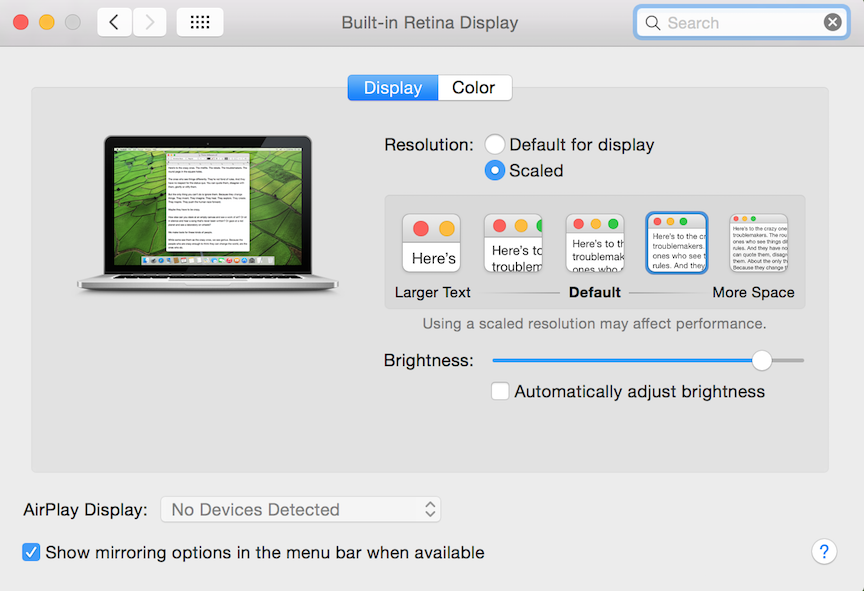Image resolution: width=864 pixels, height=591 pixels.
Task: Uncheck Show mirroring options in menu bar
Action: [x=31, y=552]
